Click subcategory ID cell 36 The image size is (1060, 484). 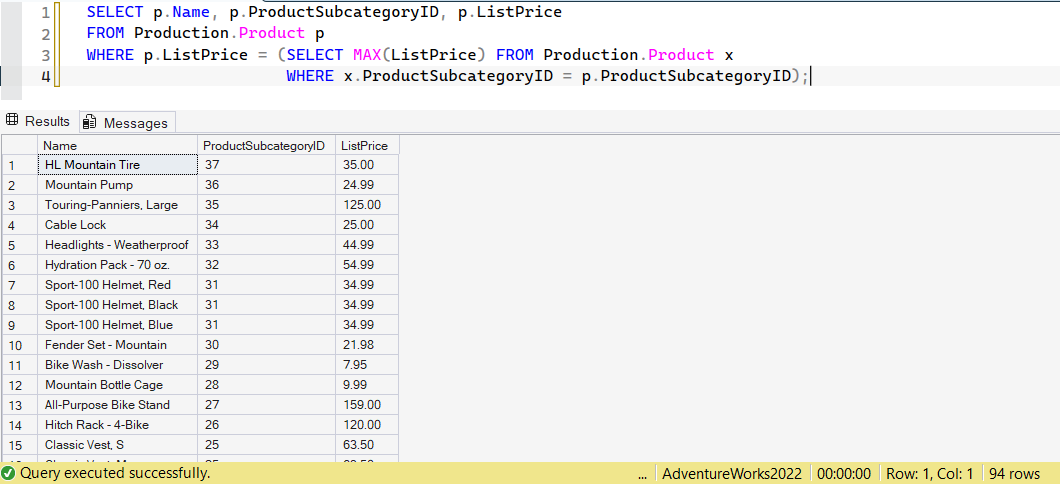tap(266, 185)
